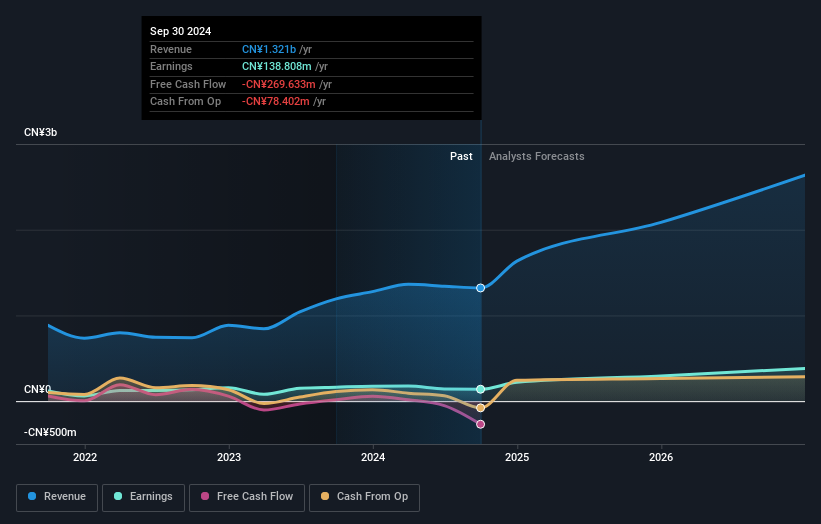Select the Free Cash Flow data point marker

pyautogui.click(x=481, y=424)
